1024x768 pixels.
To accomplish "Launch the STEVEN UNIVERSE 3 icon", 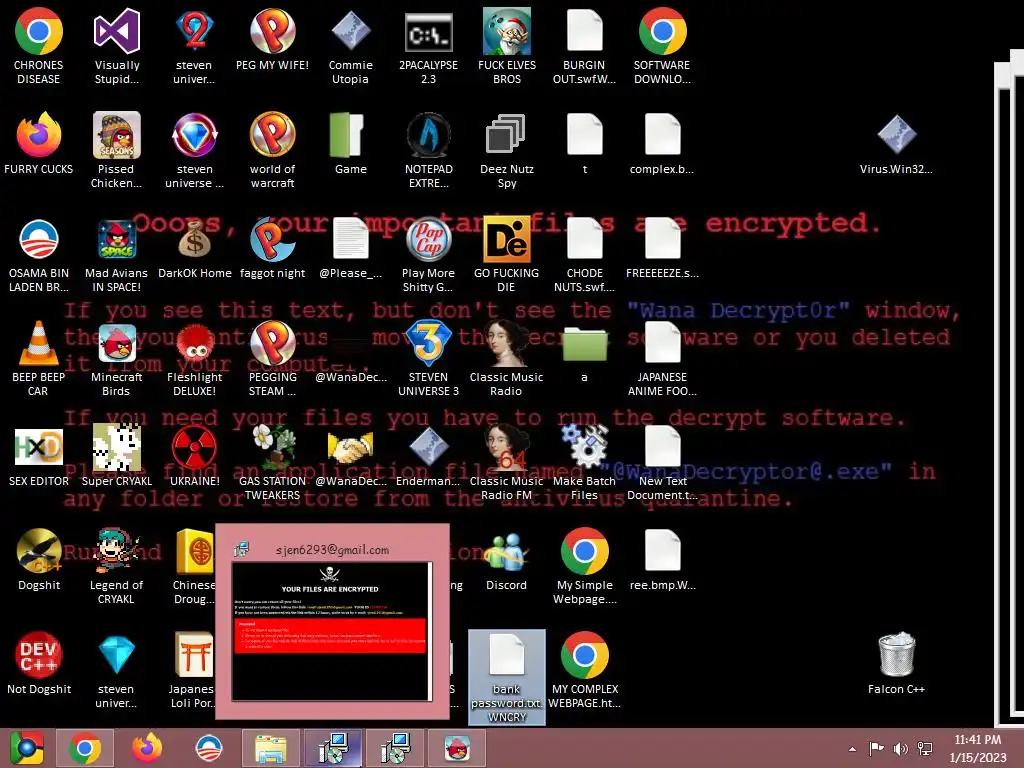I will tap(428, 343).
